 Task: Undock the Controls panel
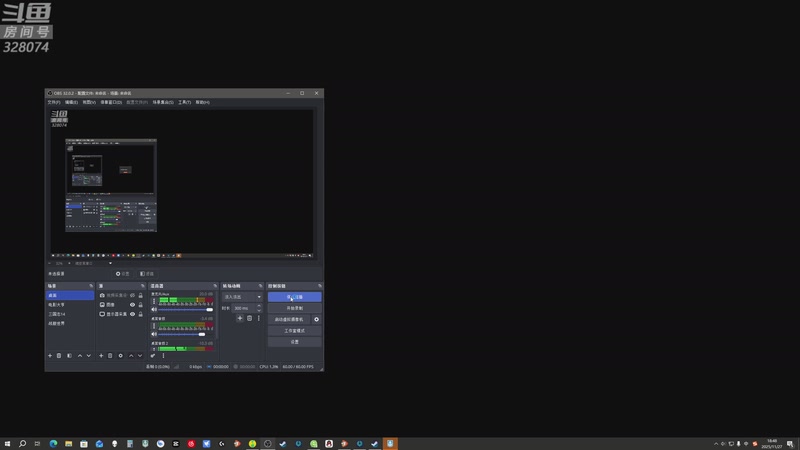(320, 286)
